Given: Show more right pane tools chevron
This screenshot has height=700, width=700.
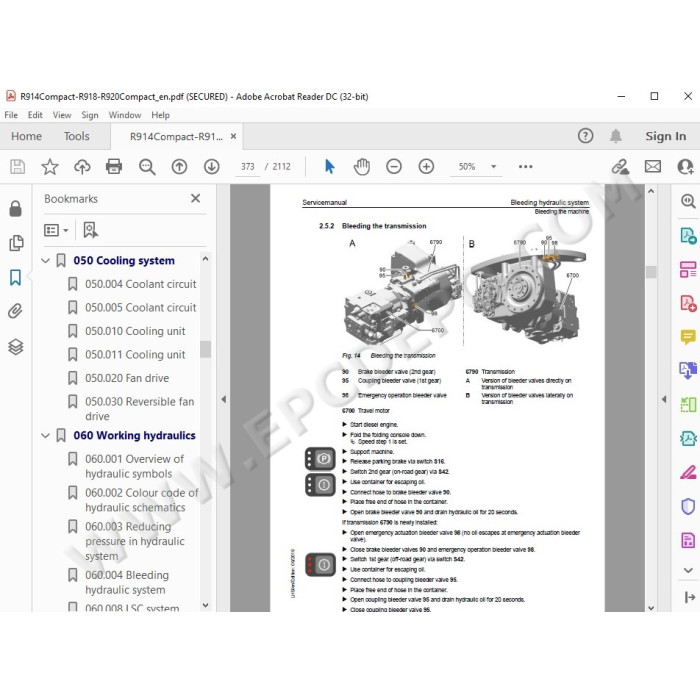Looking at the screenshot, I should tap(688, 570).
